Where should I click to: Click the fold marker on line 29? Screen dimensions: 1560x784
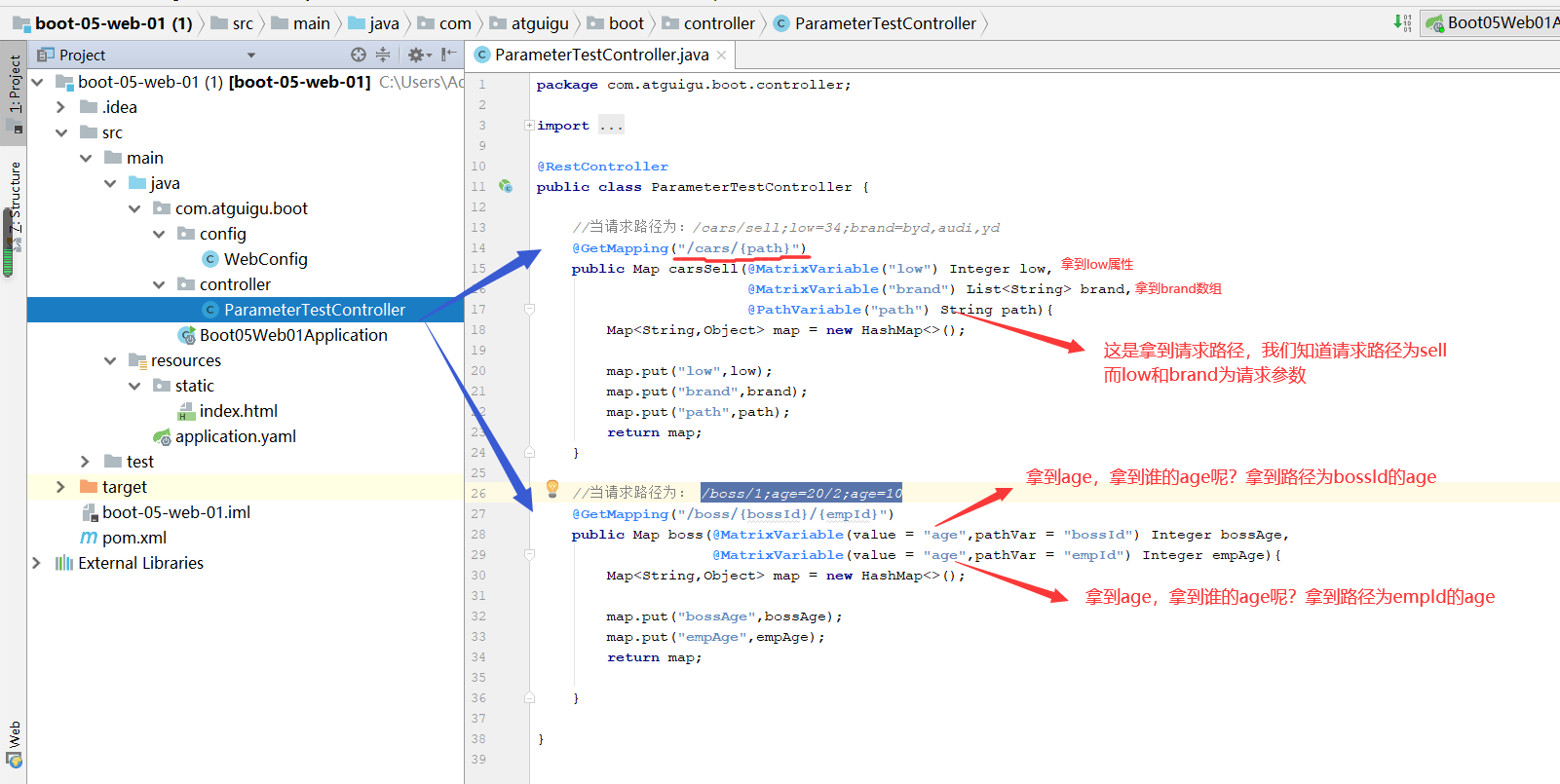pos(529,554)
